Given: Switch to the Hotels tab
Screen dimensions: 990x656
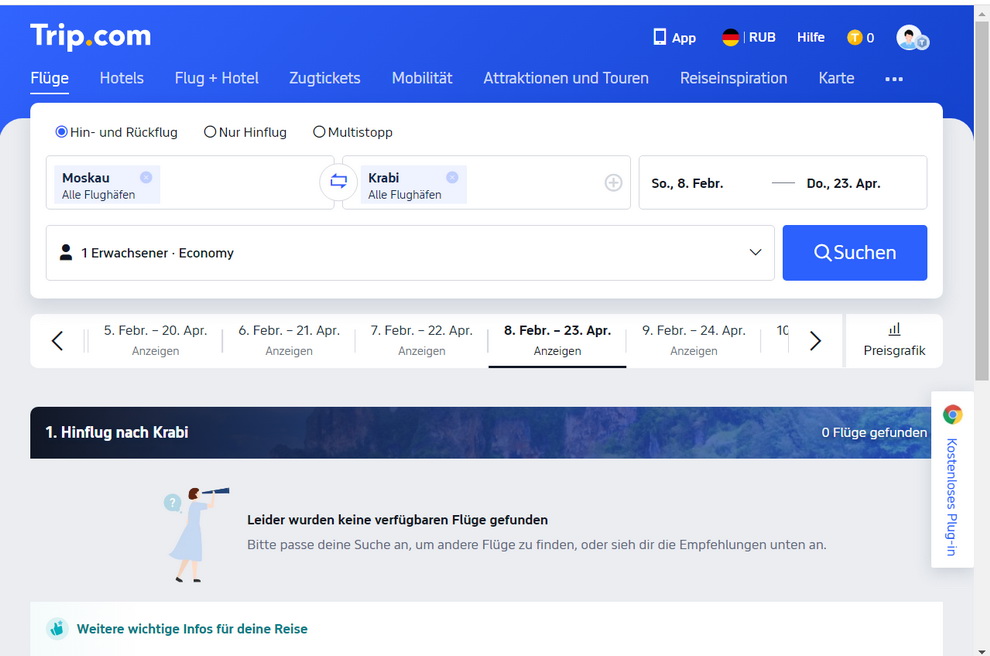Looking at the screenshot, I should [x=121, y=78].
